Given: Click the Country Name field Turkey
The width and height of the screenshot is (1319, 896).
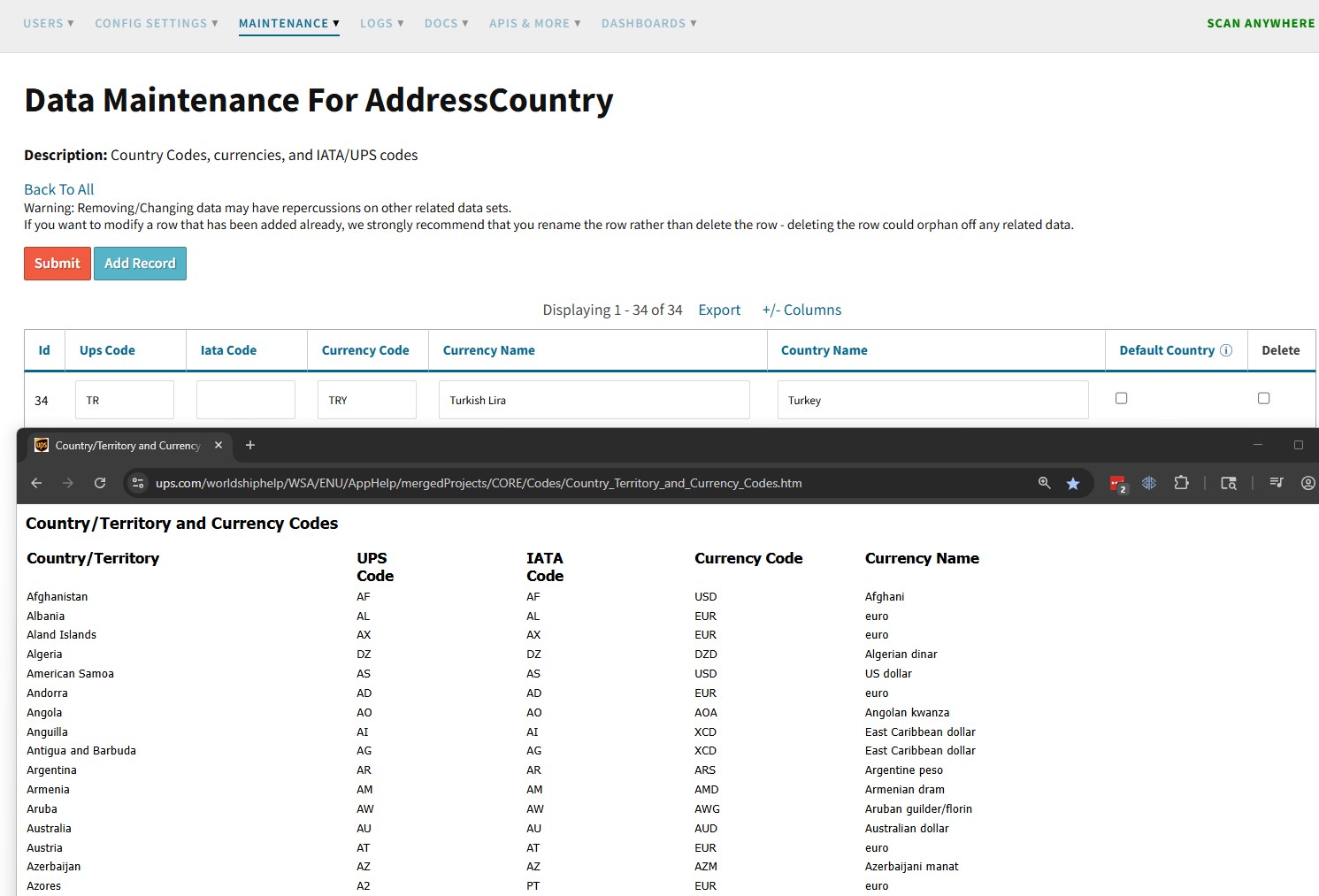Looking at the screenshot, I should (x=933, y=400).
